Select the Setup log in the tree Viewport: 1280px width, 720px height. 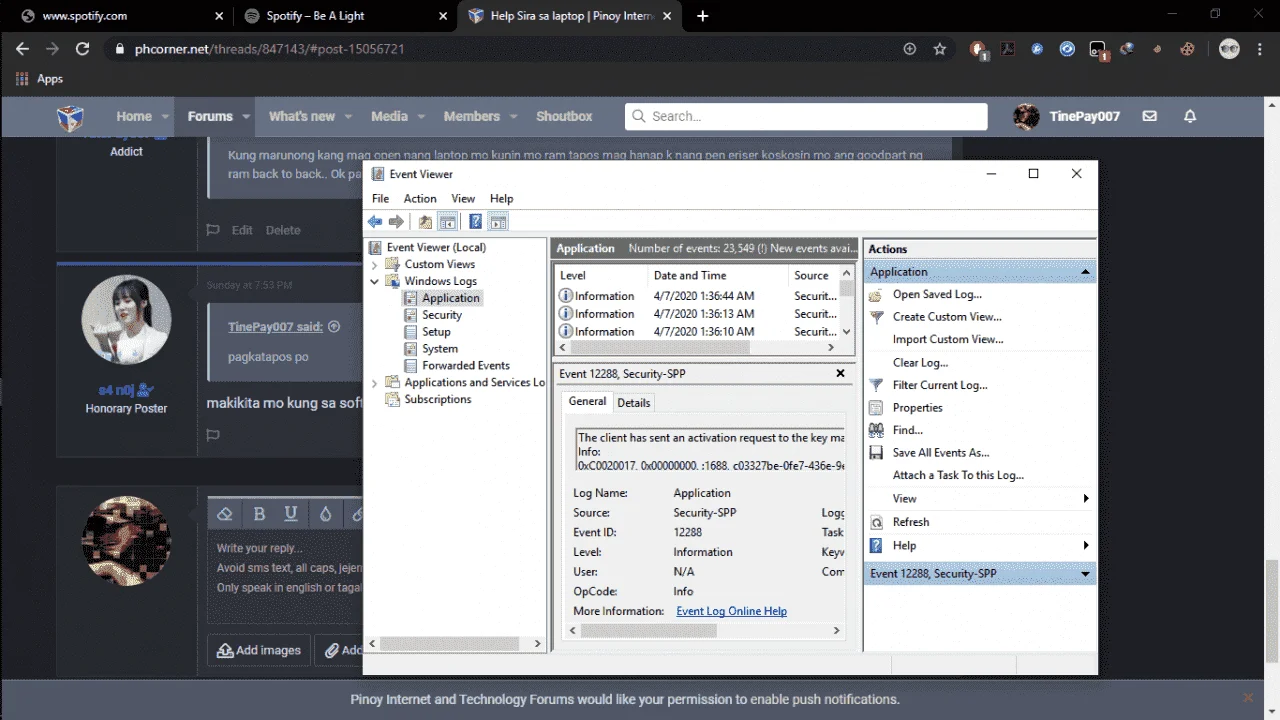click(x=436, y=332)
